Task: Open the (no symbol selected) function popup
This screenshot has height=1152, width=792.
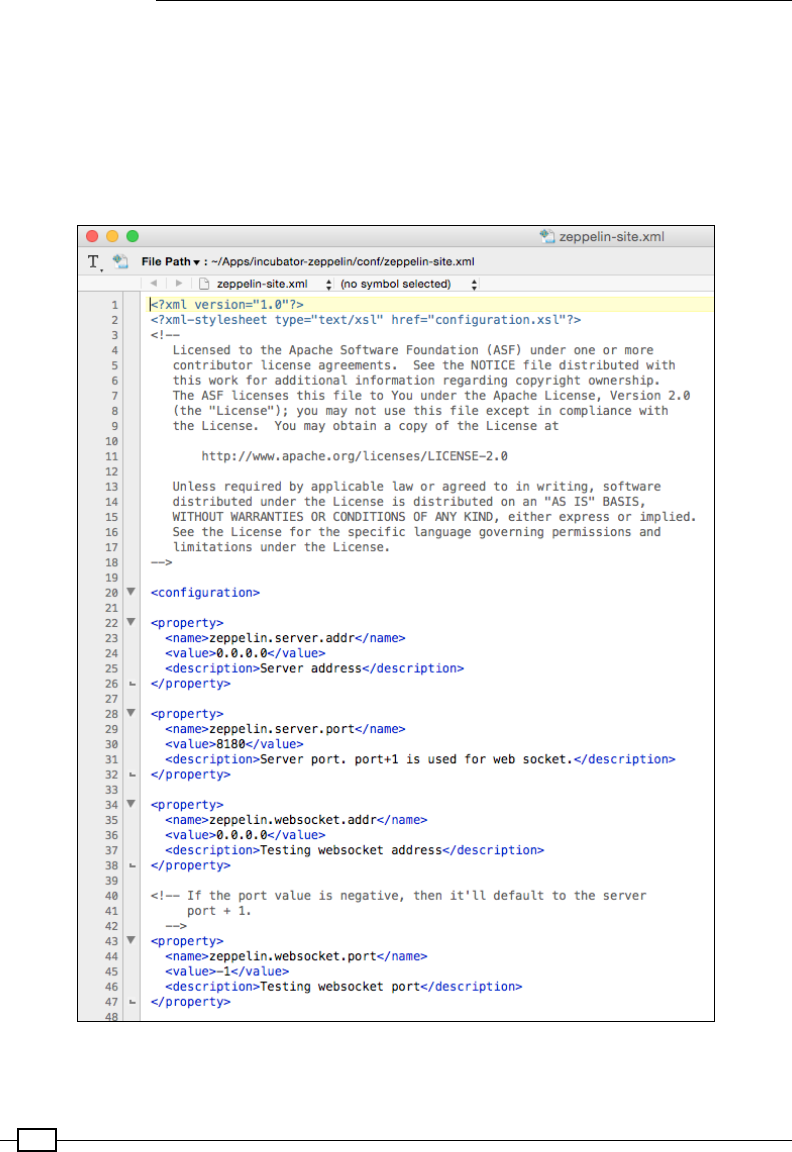Action: 408,284
